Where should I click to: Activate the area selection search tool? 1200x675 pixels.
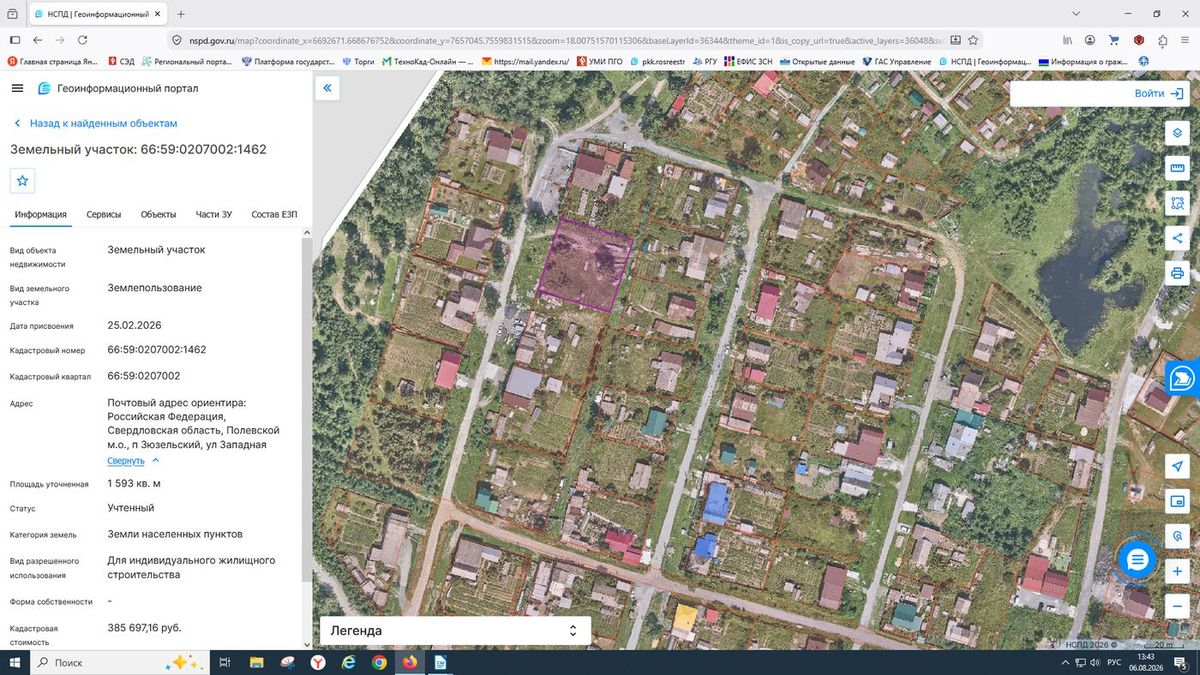point(1177,203)
